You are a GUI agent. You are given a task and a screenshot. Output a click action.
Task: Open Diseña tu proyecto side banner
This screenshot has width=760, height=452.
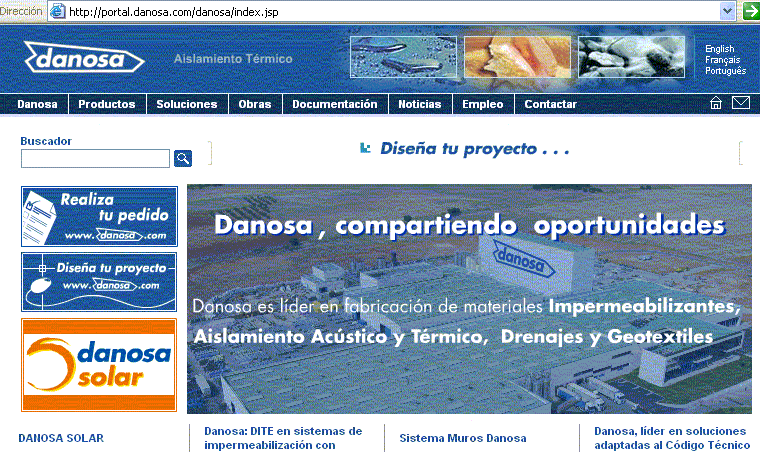click(99, 282)
